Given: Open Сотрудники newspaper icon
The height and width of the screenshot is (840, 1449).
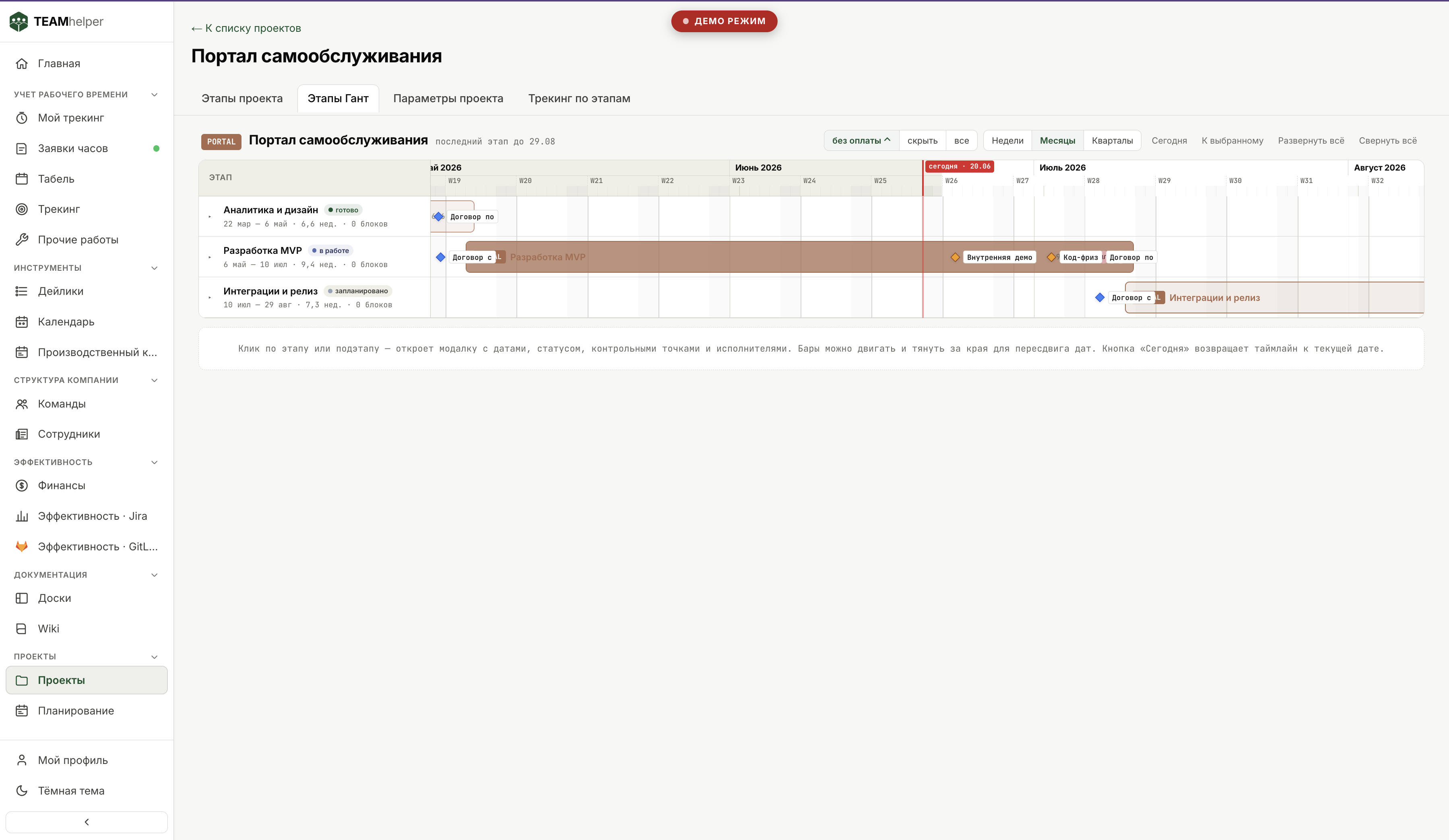Looking at the screenshot, I should tap(22, 434).
